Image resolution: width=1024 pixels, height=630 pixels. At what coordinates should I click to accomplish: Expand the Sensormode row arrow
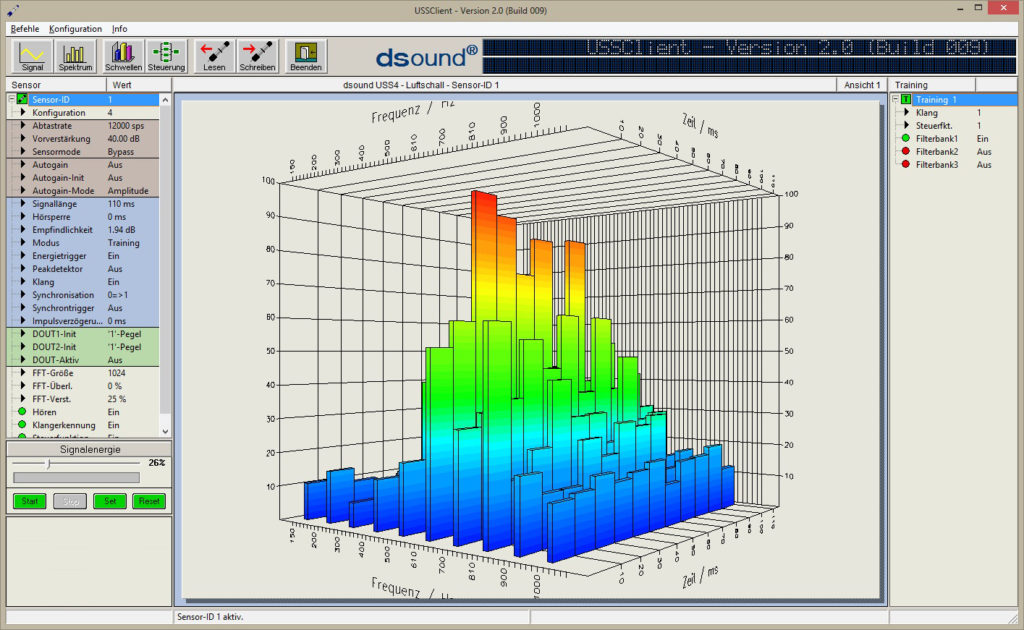click(23, 151)
